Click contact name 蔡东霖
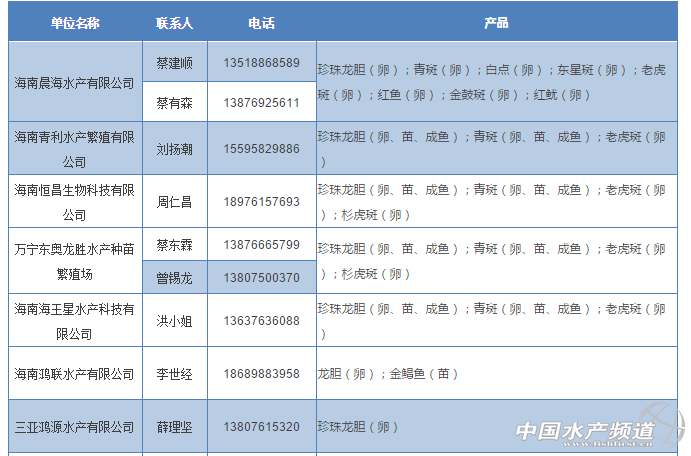This screenshot has width=691, height=456. click(x=175, y=244)
